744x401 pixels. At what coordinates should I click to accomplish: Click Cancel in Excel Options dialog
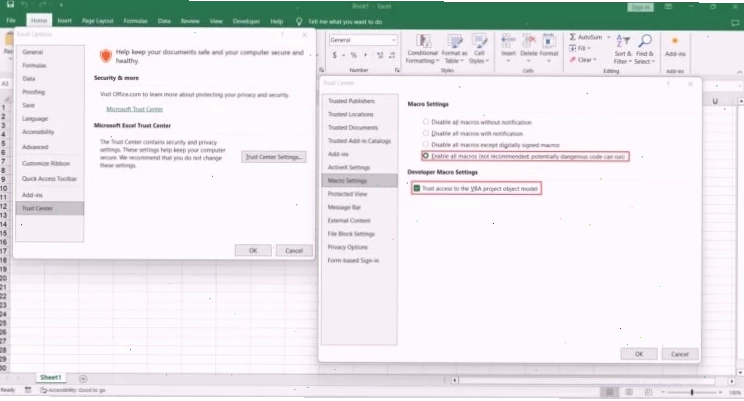point(294,251)
